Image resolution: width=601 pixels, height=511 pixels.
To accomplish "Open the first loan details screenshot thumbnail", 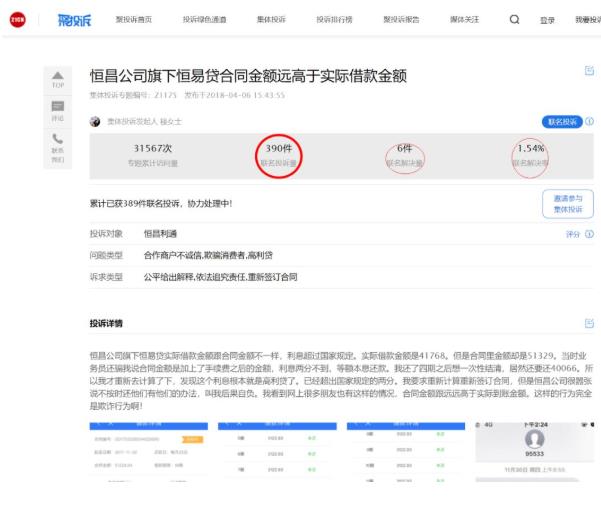I will [149, 452].
